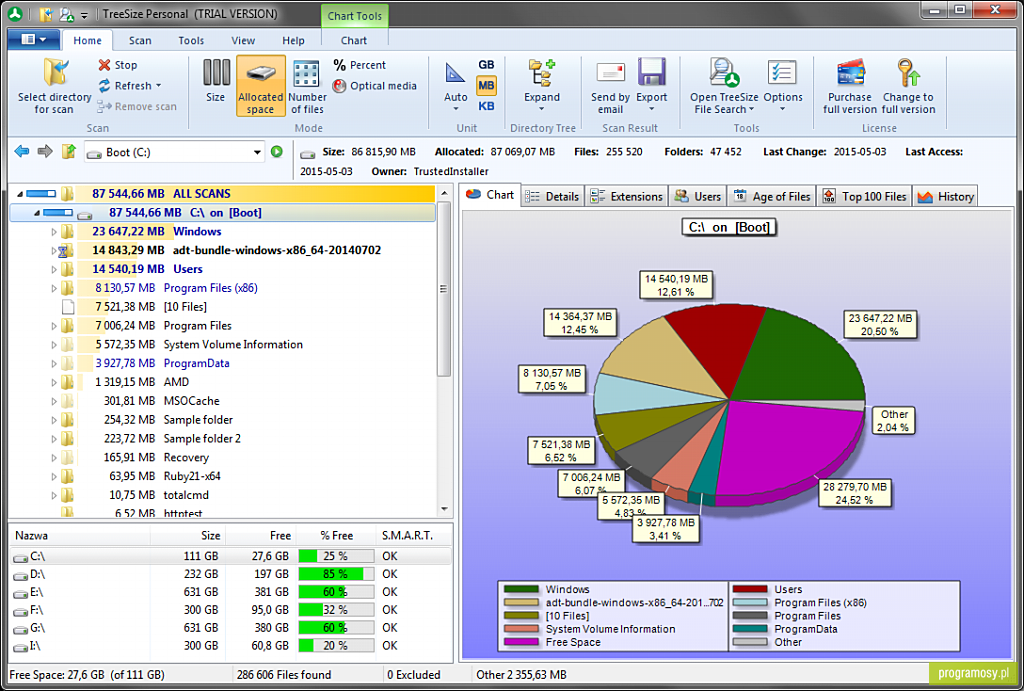Enable Optical media mode
1024x691 pixels.
(374, 86)
